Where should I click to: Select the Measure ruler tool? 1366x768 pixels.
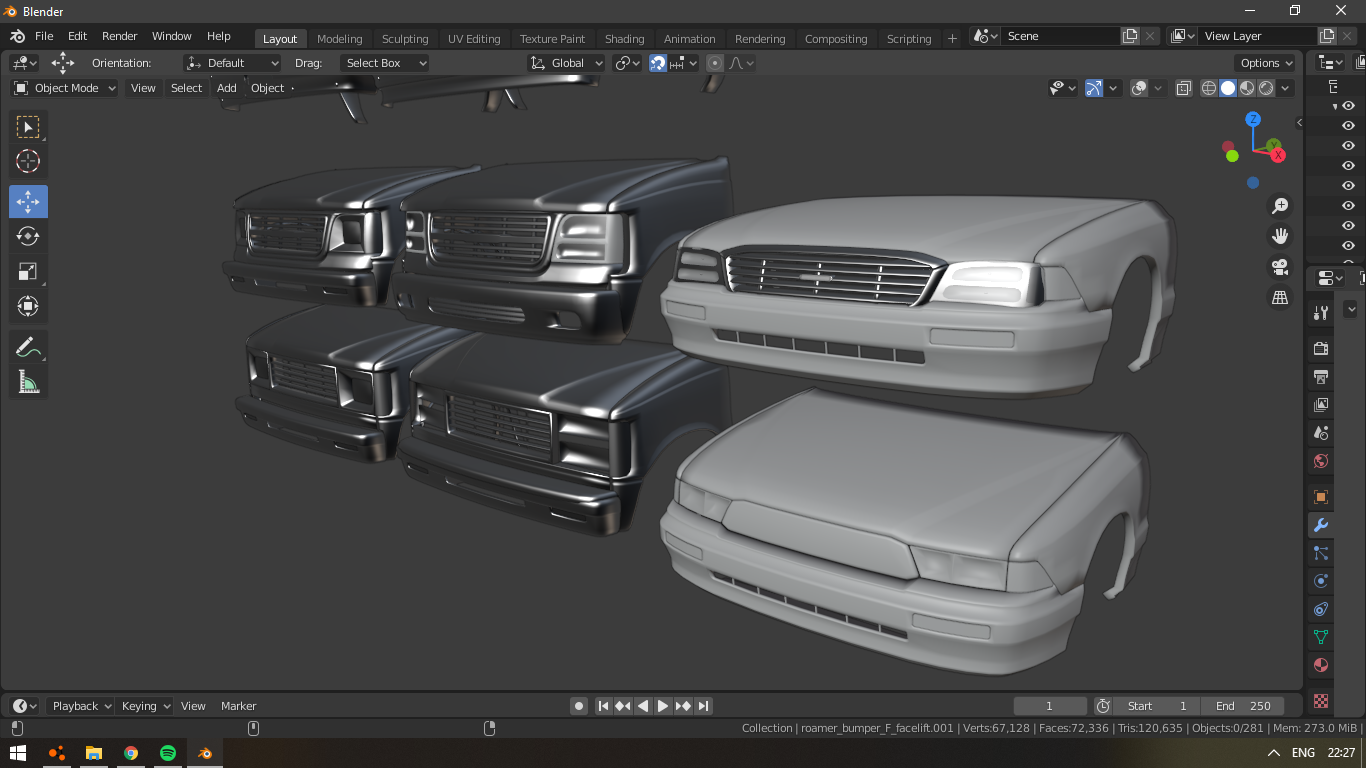(28, 381)
